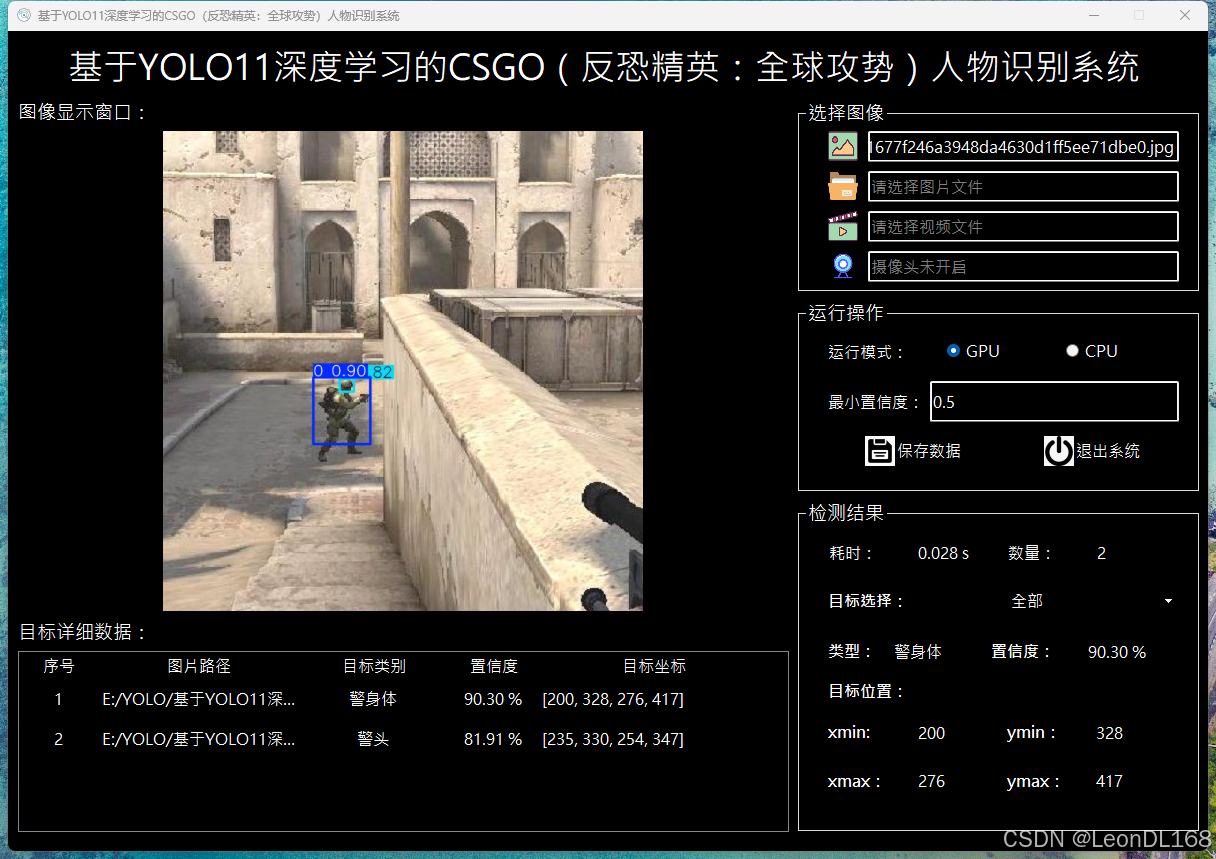Click the 目标坐标 column header
Viewport: 1216px width, 859px height.
point(654,666)
